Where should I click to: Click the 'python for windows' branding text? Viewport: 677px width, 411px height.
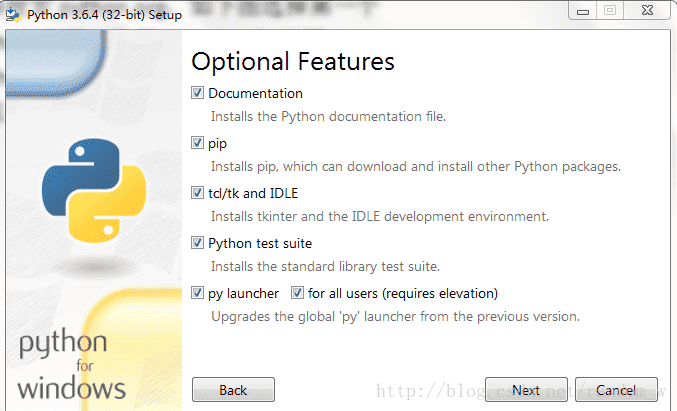click(72, 366)
